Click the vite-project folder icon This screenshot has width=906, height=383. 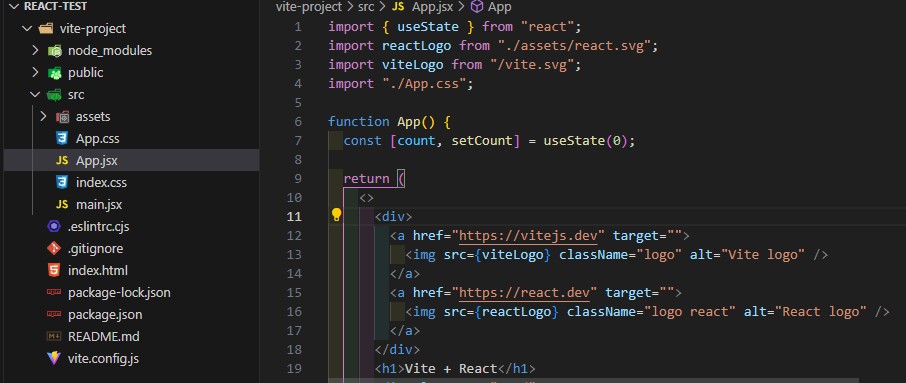click(x=46, y=28)
